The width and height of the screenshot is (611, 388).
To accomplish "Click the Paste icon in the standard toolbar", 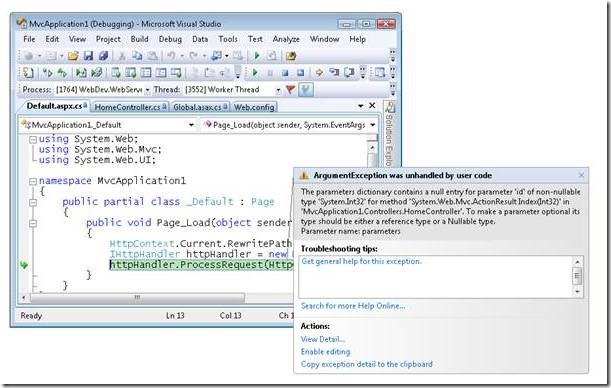I will pos(152,56).
